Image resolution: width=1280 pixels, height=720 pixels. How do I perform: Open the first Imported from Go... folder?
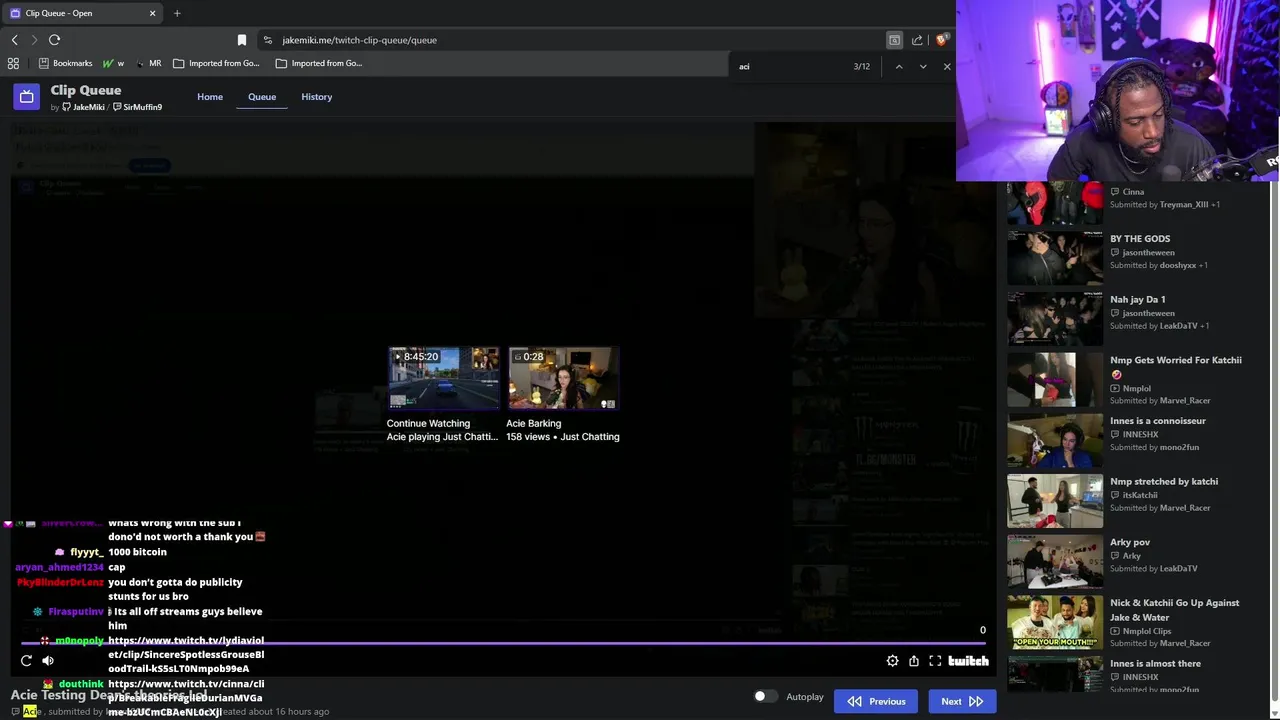point(216,63)
